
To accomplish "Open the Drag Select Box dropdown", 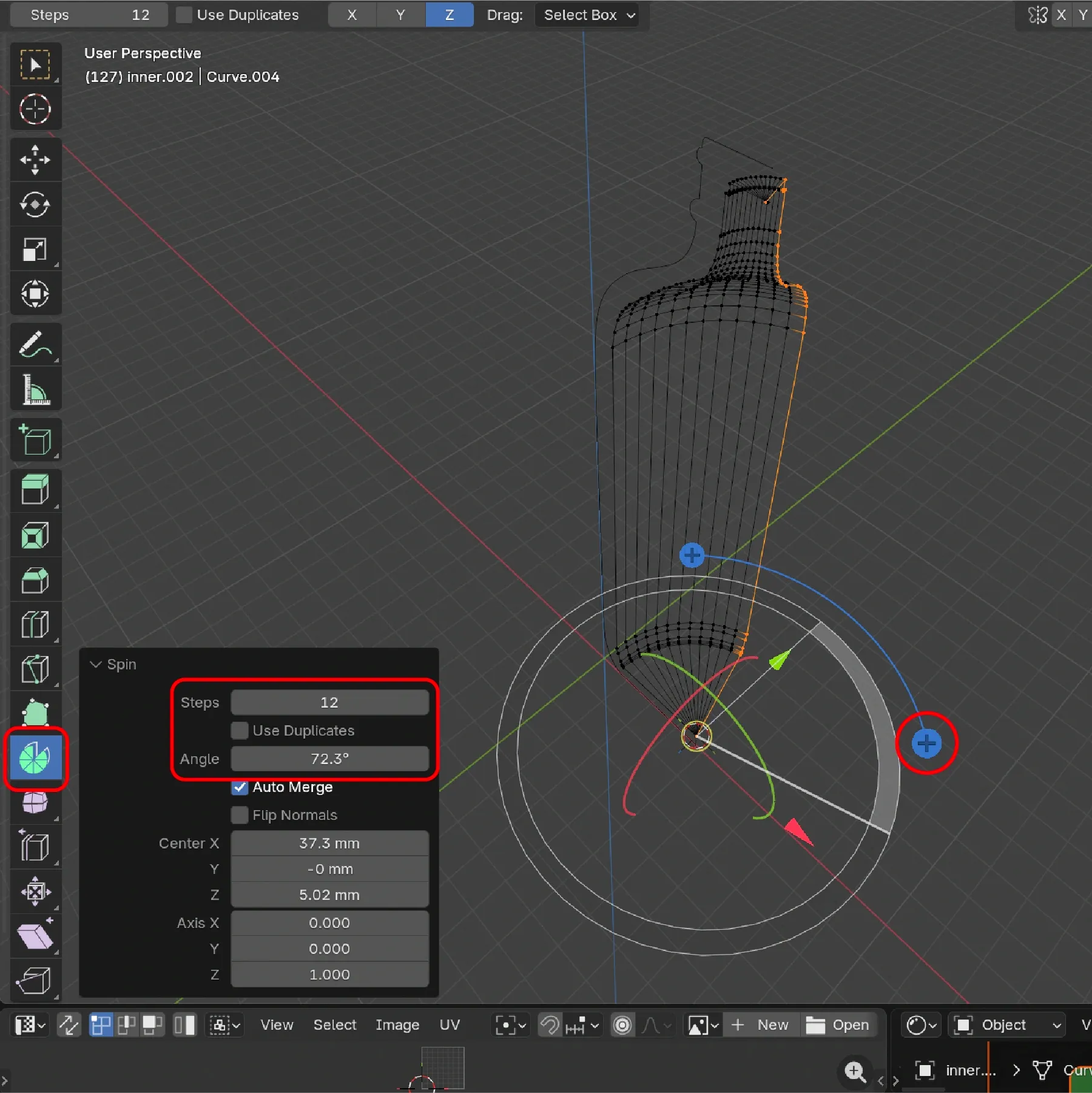I will click(587, 15).
